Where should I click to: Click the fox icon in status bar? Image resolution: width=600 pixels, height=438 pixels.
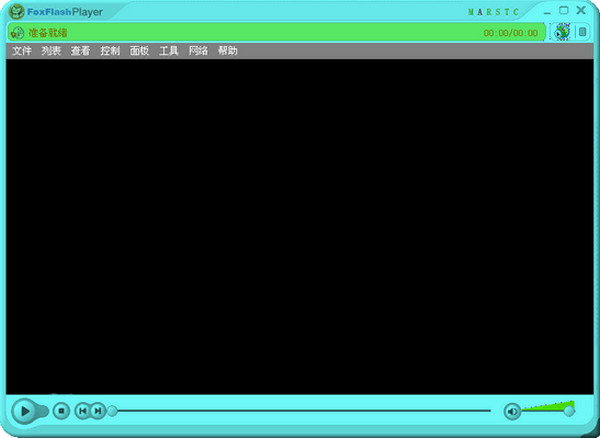pos(17,33)
